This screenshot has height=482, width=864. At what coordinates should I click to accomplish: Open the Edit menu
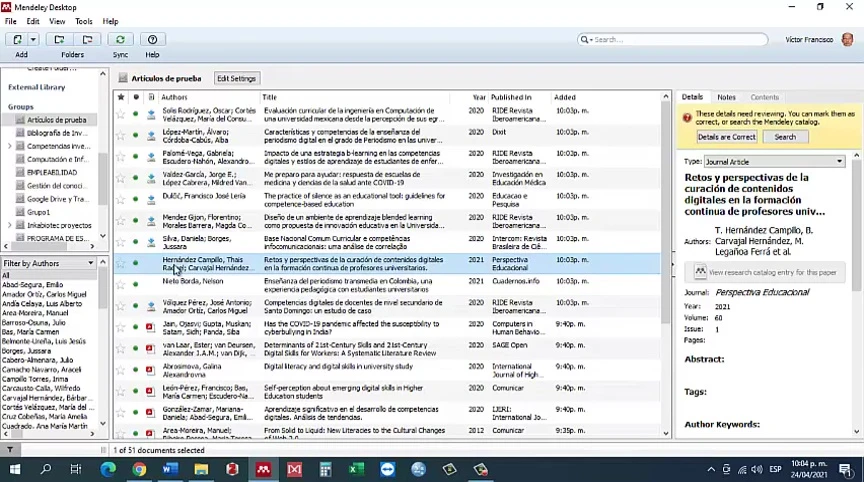pos(33,21)
